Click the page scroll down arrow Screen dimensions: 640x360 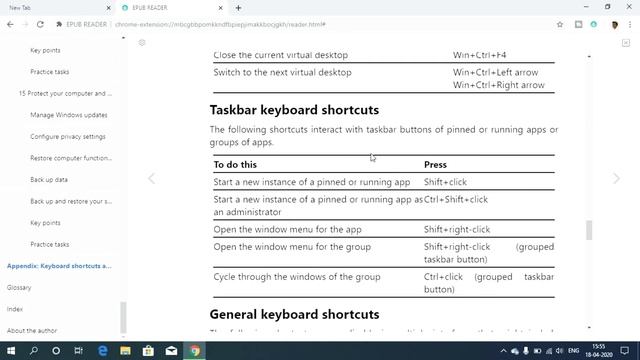pos(589,327)
